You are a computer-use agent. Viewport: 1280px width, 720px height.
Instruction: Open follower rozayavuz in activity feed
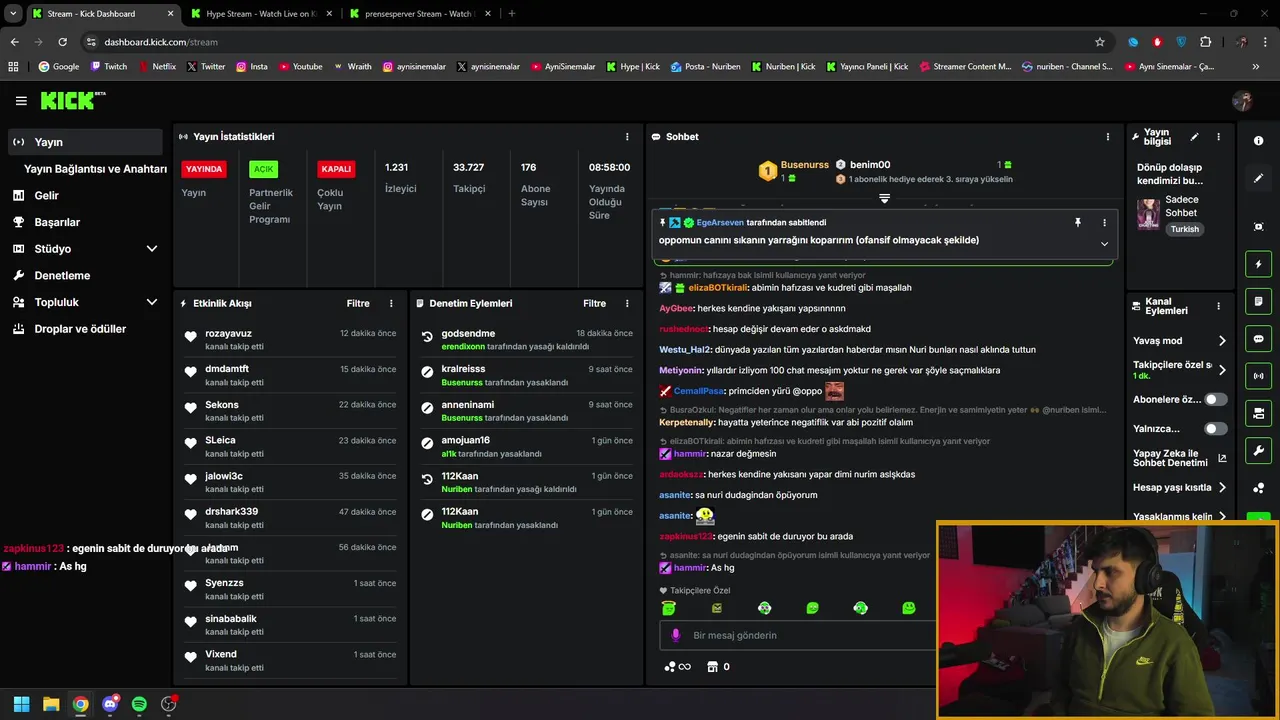point(228,333)
